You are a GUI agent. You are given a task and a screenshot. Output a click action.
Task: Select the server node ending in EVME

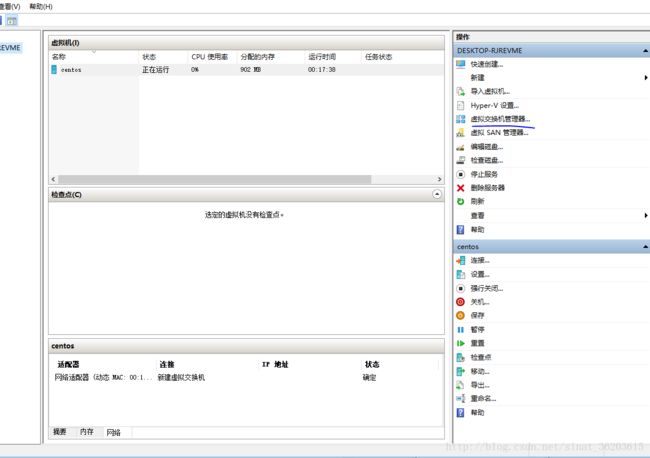tap(10, 48)
